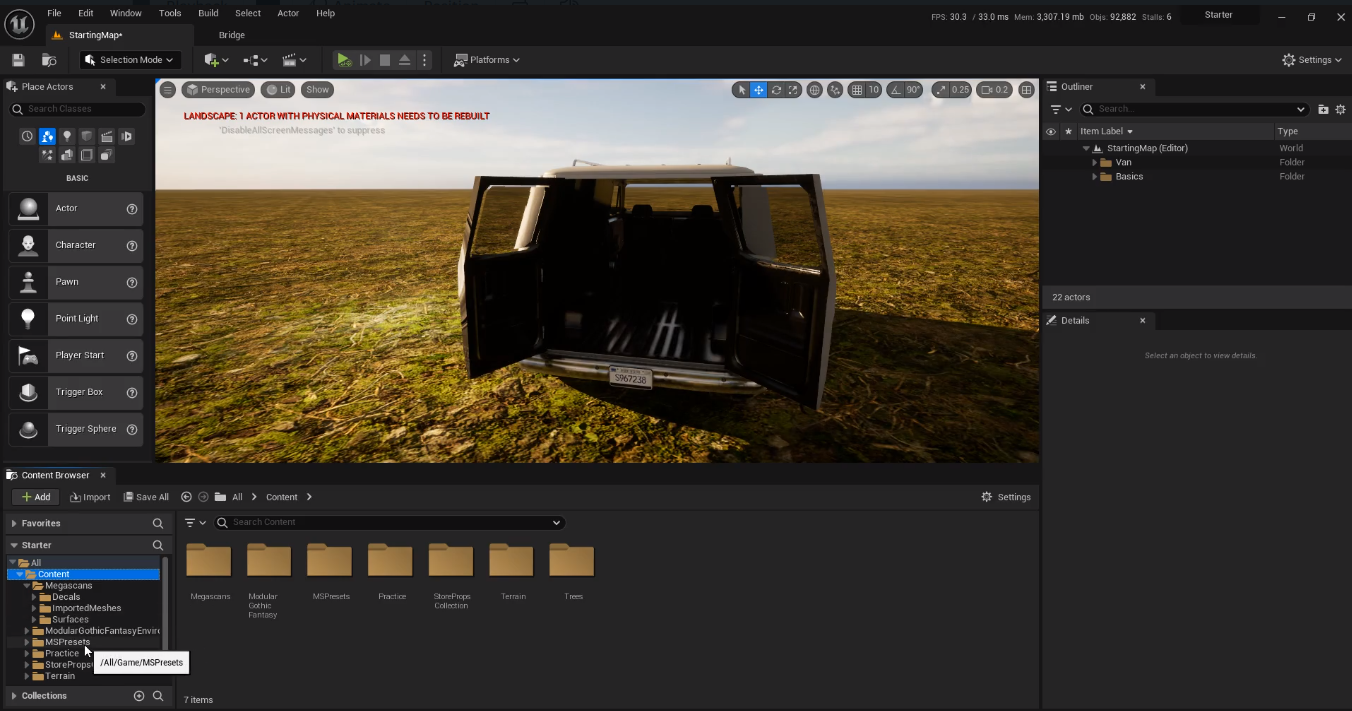Open the Cinematics clapperboard icon on the toolbar

[290, 59]
